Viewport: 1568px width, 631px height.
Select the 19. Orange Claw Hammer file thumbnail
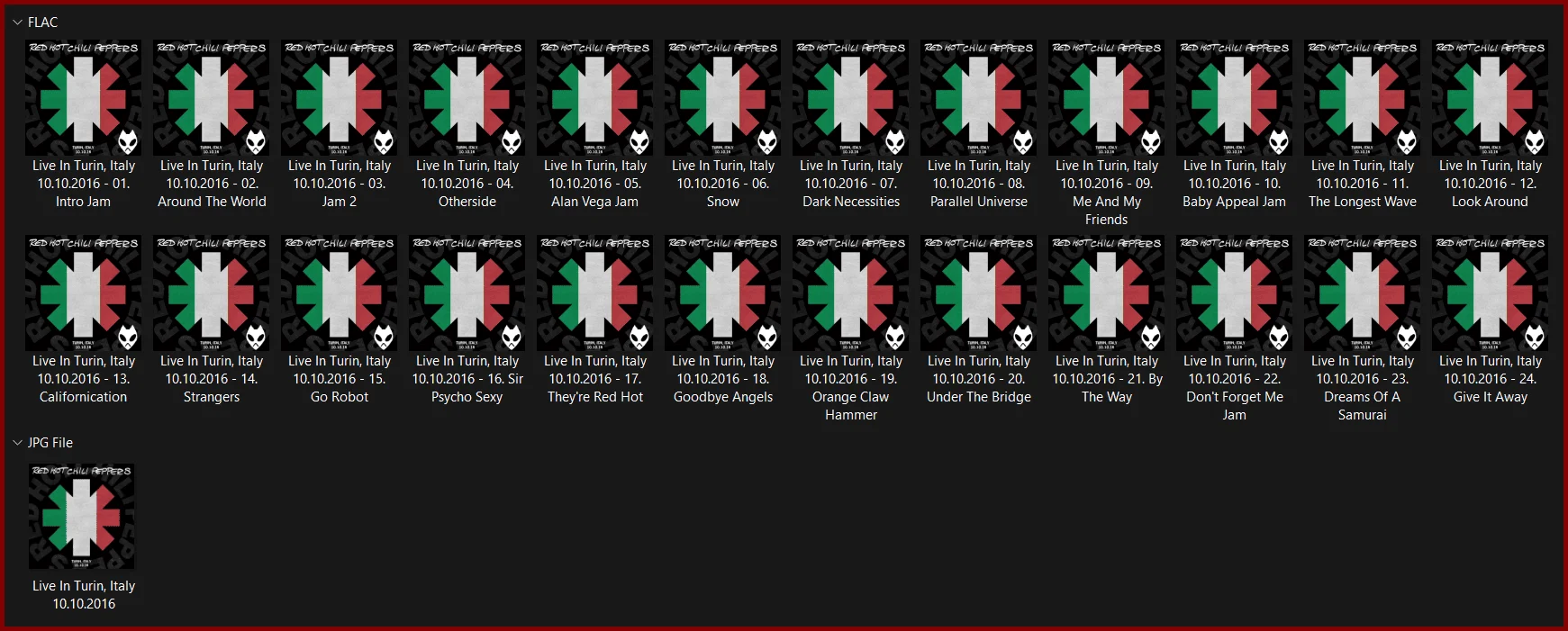[x=851, y=293]
